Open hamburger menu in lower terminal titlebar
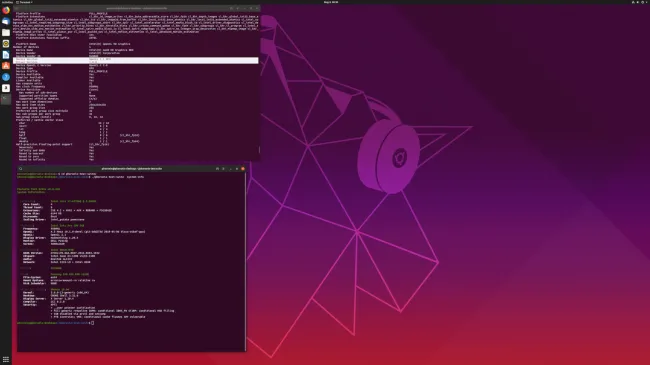This screenshot has width=650, height=365. click(x=223, y=169)
